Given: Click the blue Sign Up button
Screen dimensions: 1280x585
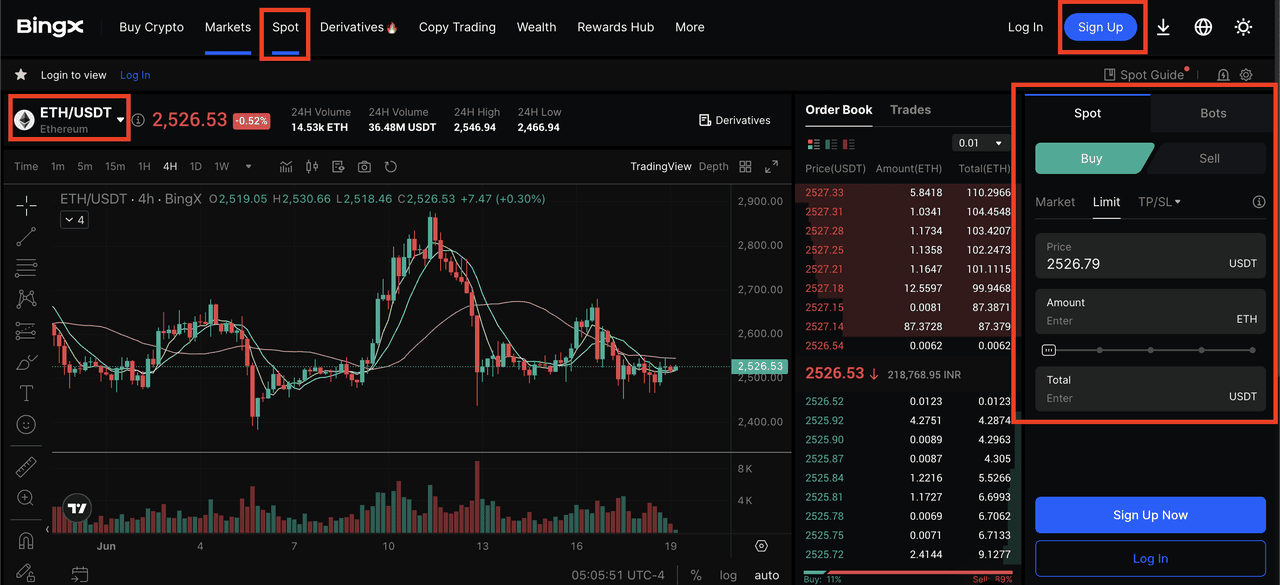Looking at the screenshot, I should [1100, 27].
